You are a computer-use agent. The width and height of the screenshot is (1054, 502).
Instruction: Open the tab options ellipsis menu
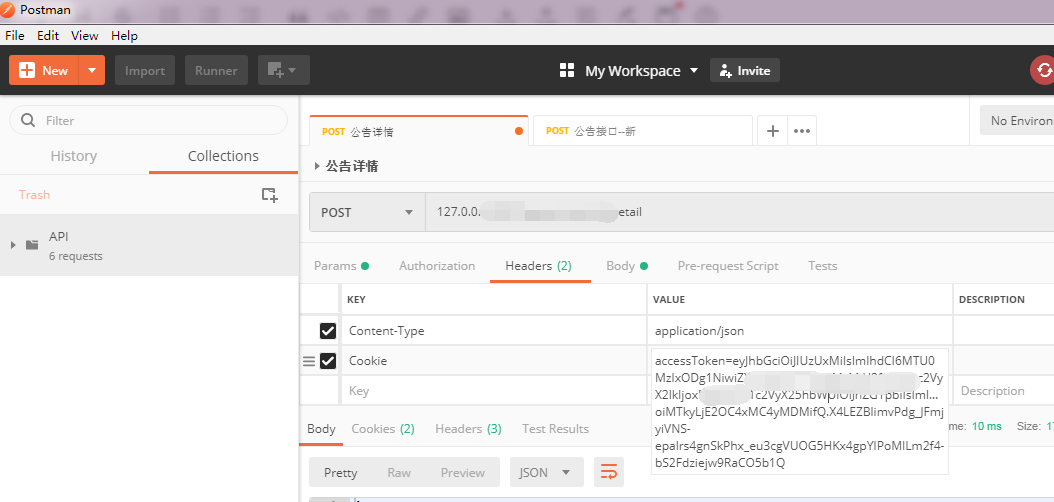tap(801, 131)
